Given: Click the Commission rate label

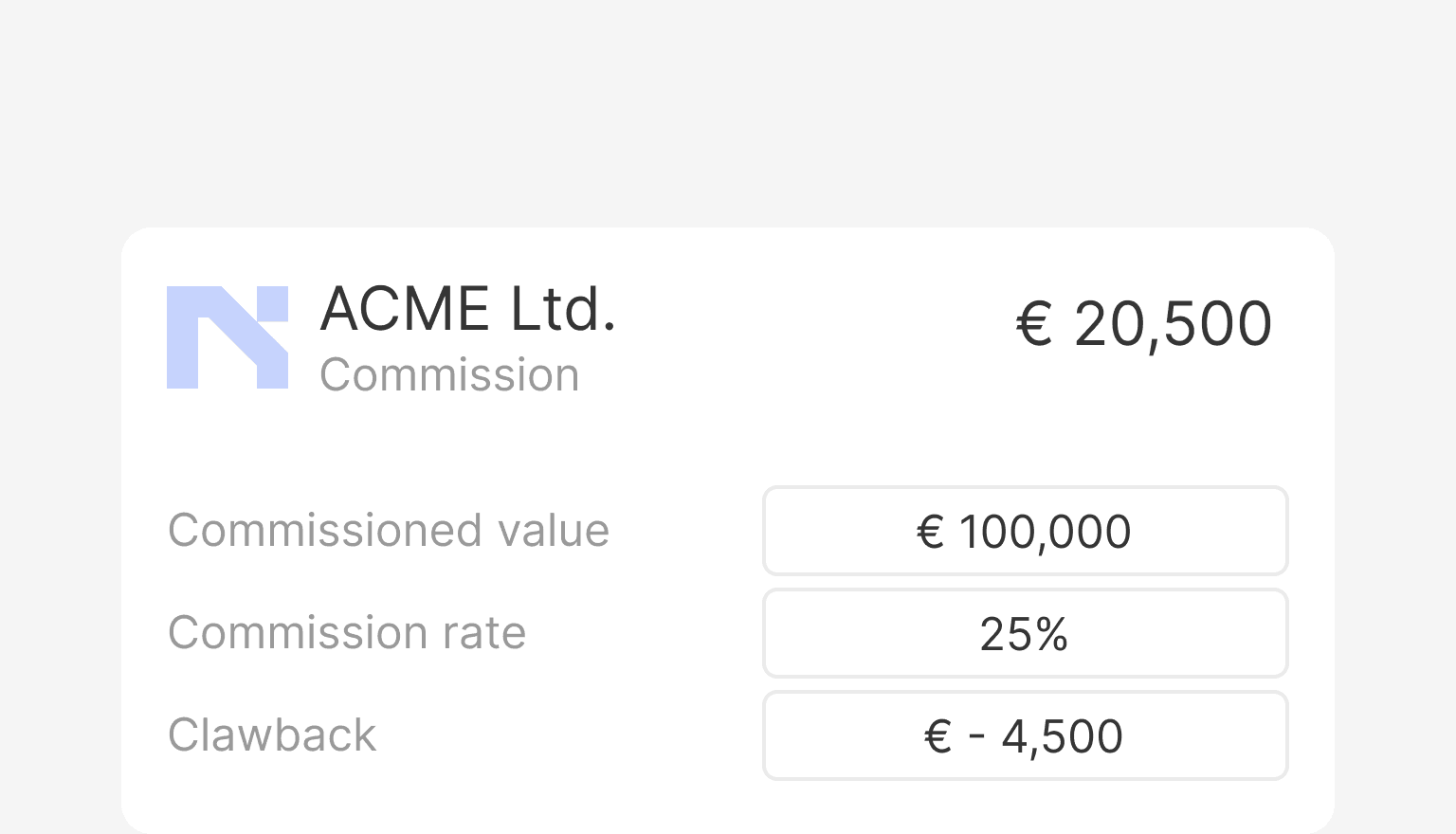Looking at the screenshot, I should [x=347, y=633].
